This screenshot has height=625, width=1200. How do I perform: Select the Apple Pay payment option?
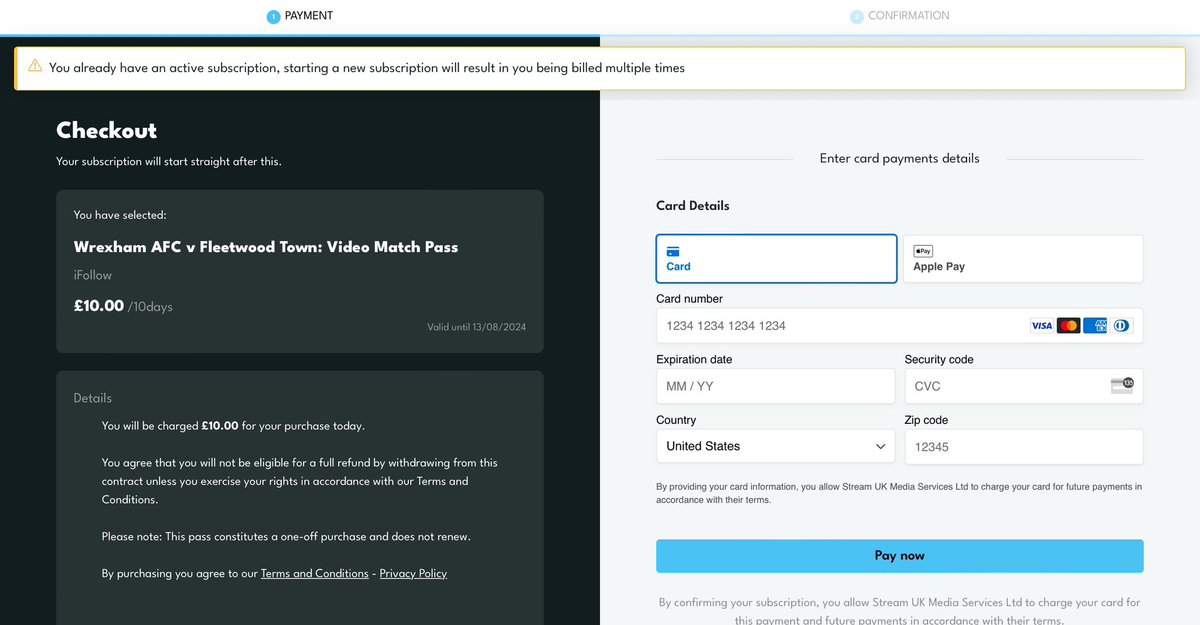1023,259
